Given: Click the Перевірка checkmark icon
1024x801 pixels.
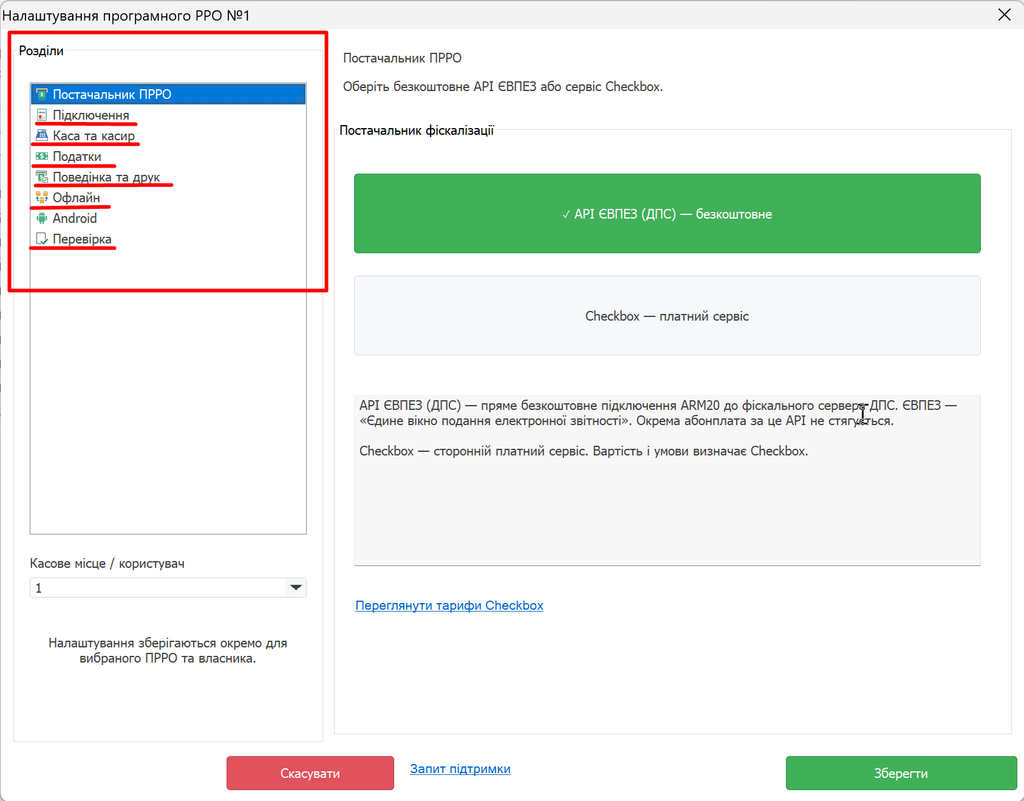Looking at the screenshot, I should 42,239.
